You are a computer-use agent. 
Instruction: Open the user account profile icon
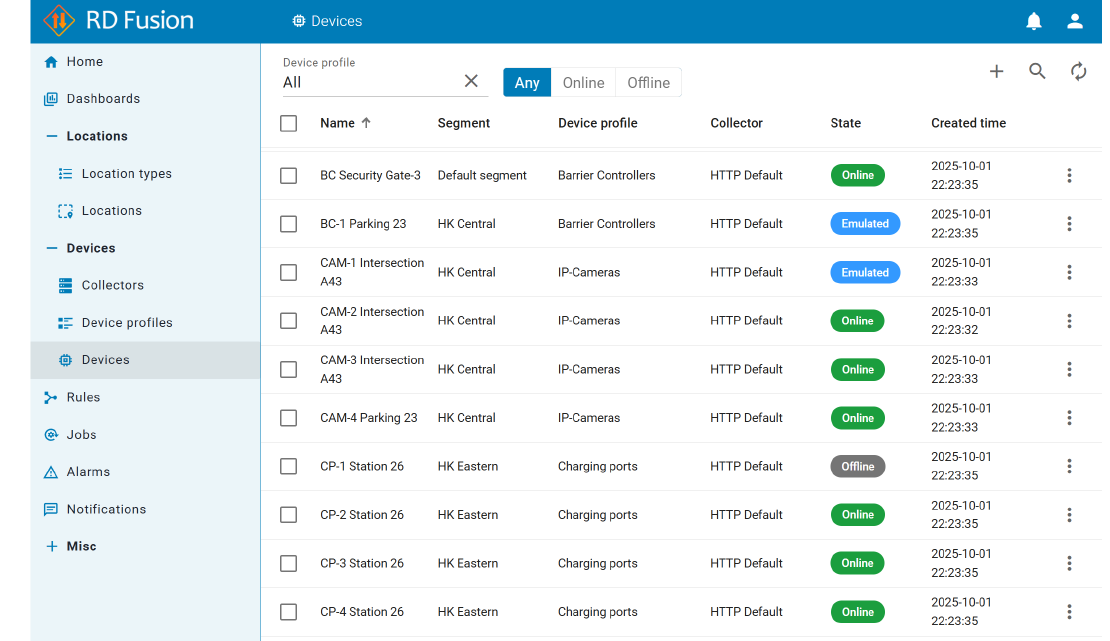pyautogui.click(x=1075, y=21)
